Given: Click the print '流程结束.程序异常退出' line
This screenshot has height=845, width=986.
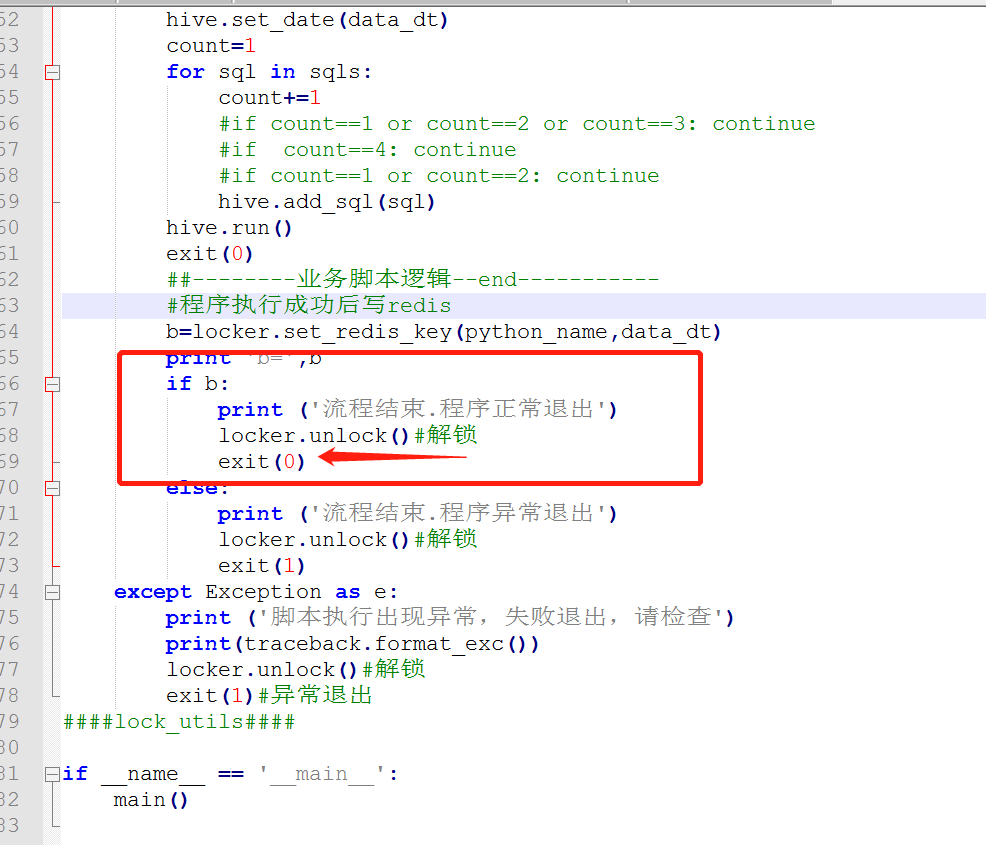Looking at the screenshot, I should pyautogui.click(x=418, y=514).
